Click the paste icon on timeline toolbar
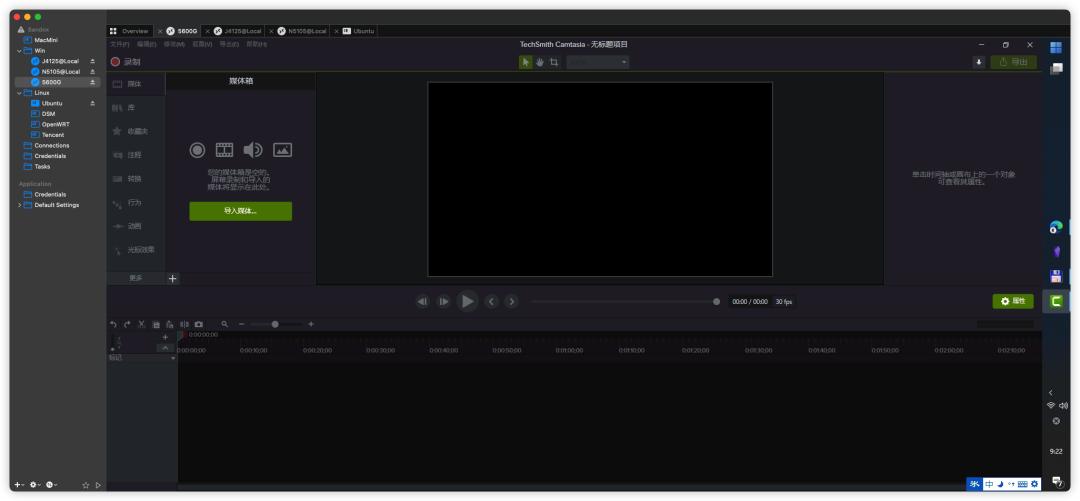Screen dimensions: 1080x501 (x=169, y=324)
